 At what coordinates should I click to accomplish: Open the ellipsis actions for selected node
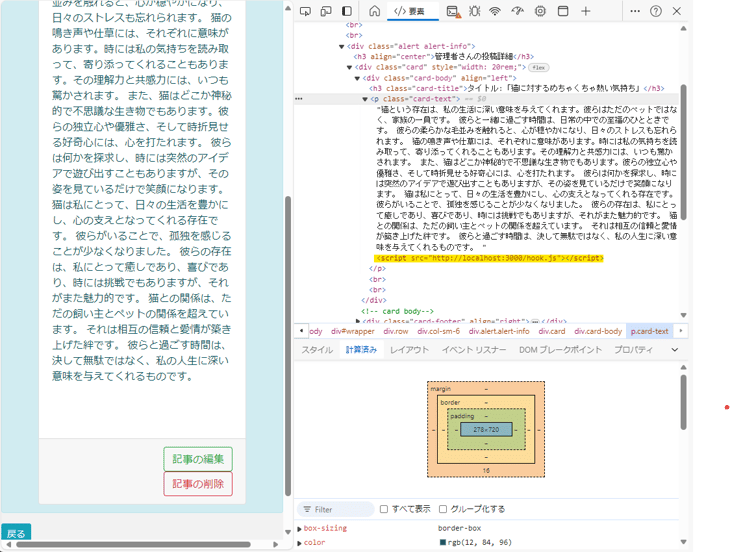point(299,99)
